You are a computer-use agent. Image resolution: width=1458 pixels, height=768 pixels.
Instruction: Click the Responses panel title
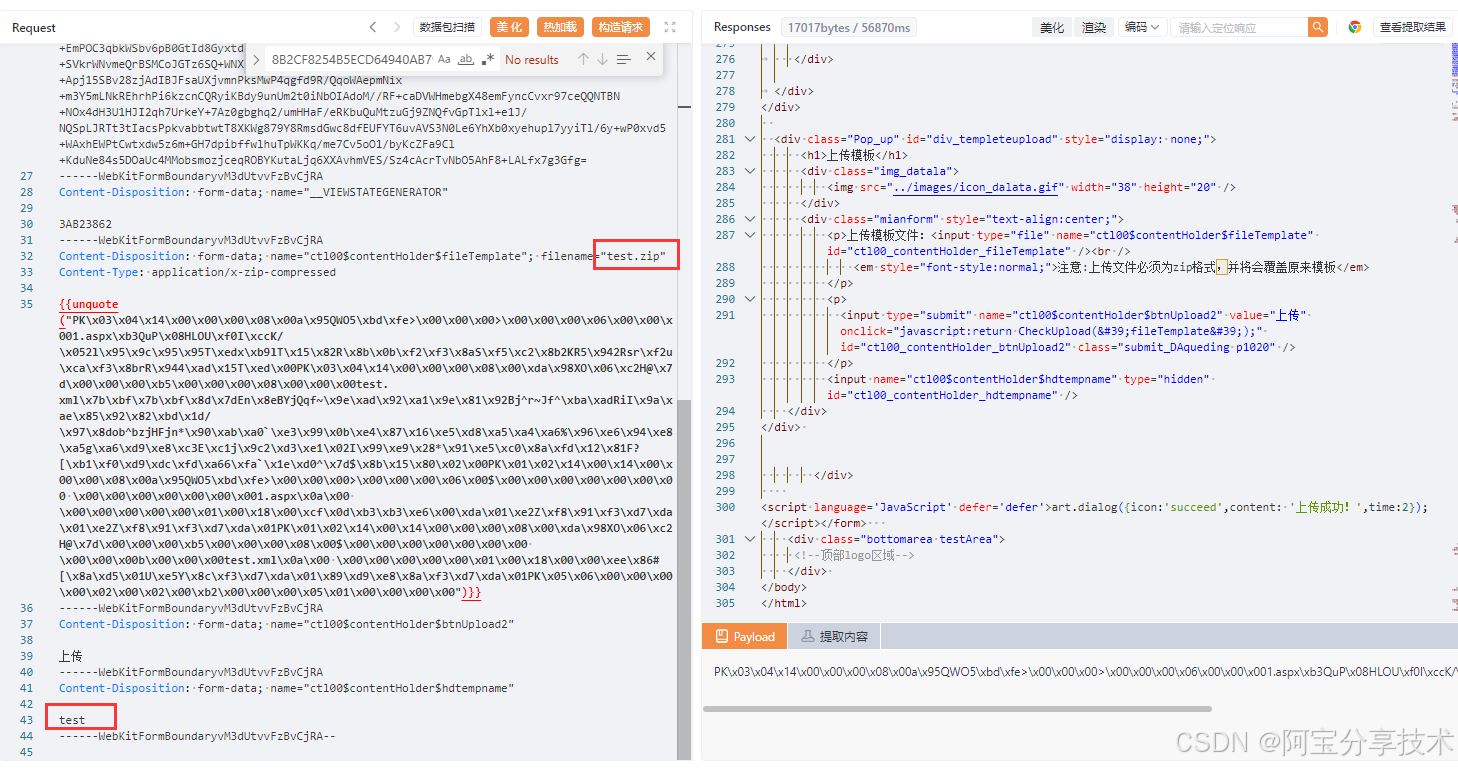(742, 27)
